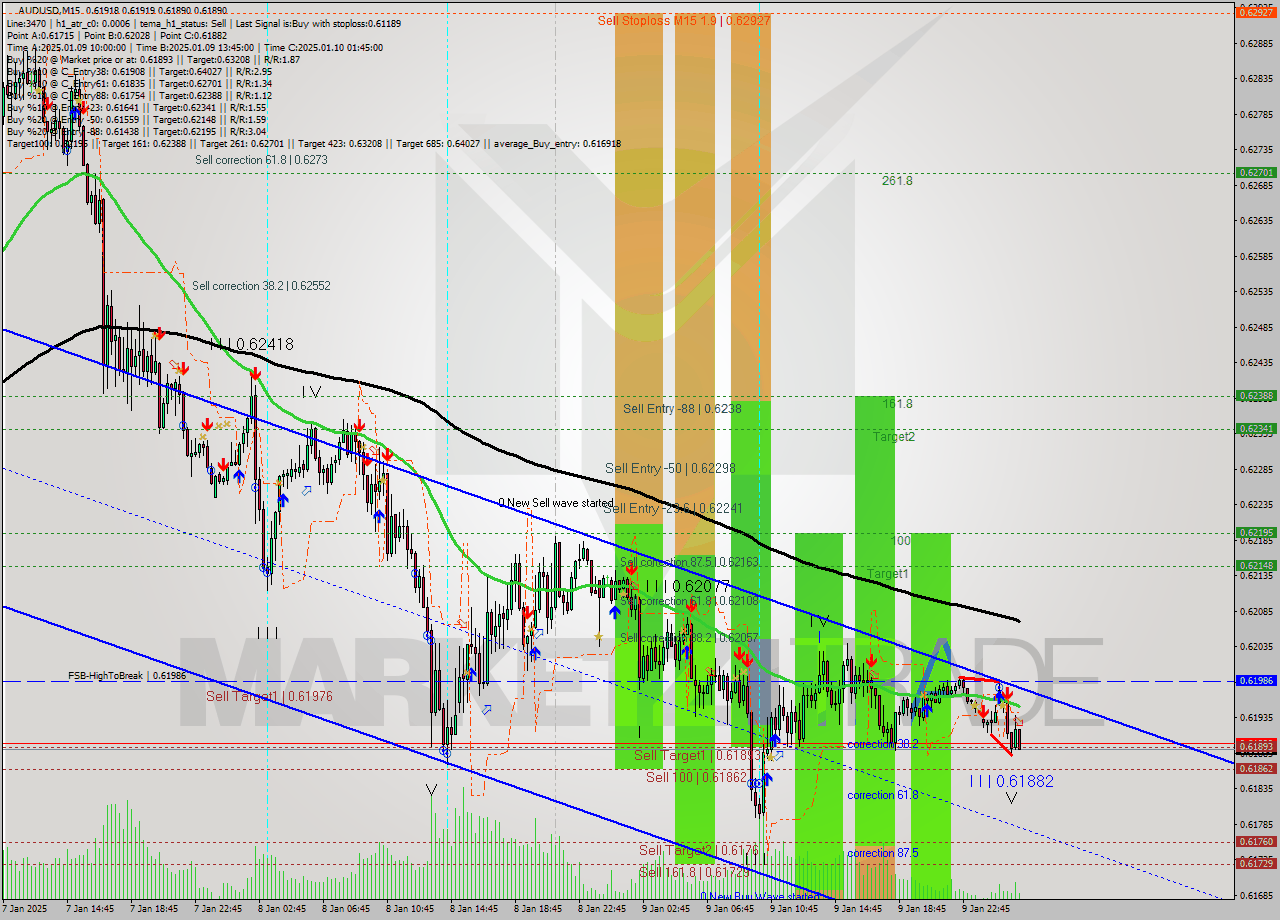Screen dimensions: 1280x920
Task: Click the '7 Jan 2025' time axis label
Action: 26,909
